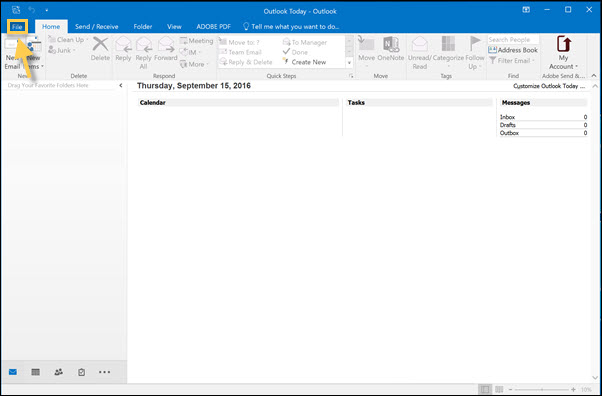
Task: Open the Filter Email dropdown
Action: pos(512,61)
